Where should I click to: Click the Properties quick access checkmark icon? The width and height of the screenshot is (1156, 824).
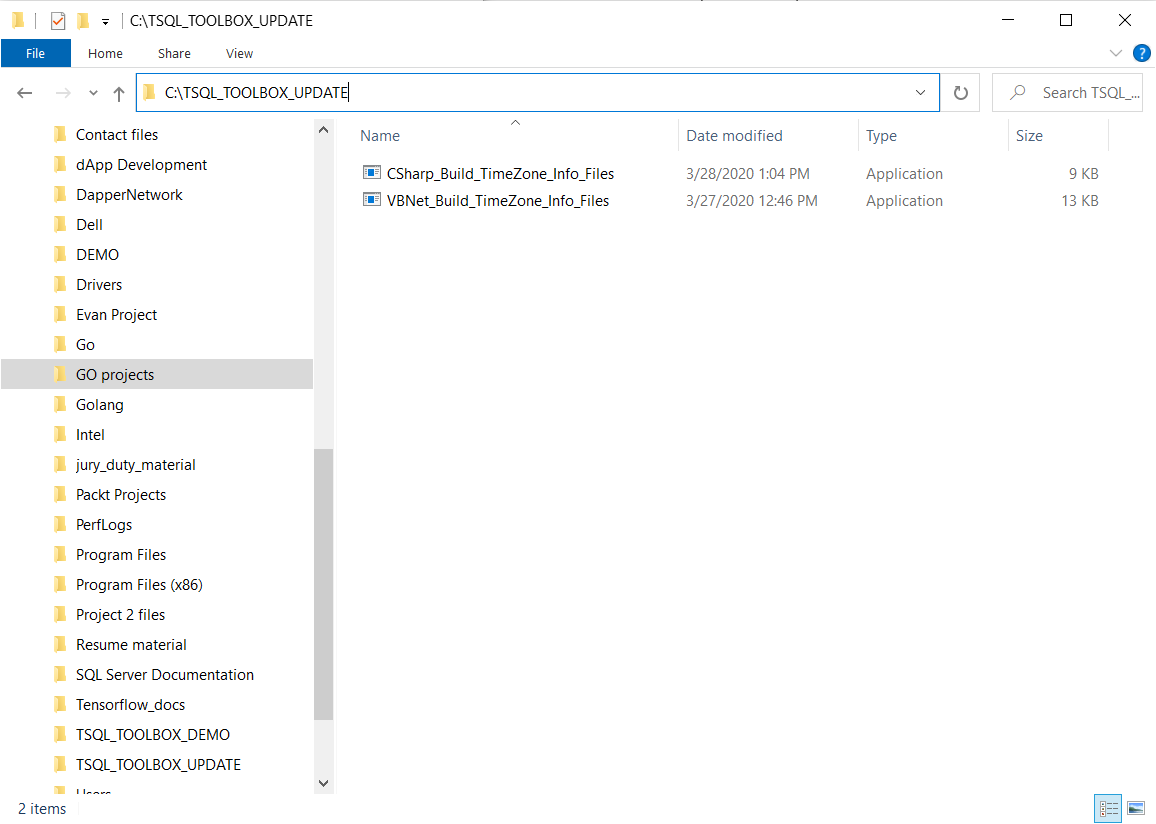58,21
